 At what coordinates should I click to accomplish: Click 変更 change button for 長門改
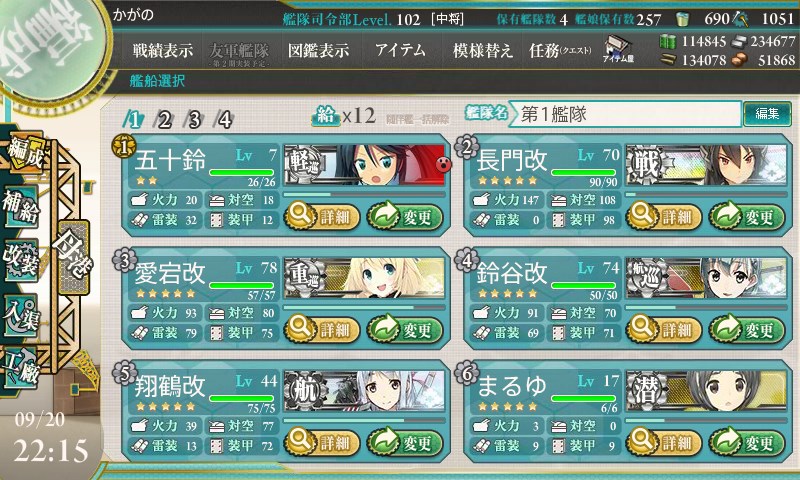tap(746, 217)
